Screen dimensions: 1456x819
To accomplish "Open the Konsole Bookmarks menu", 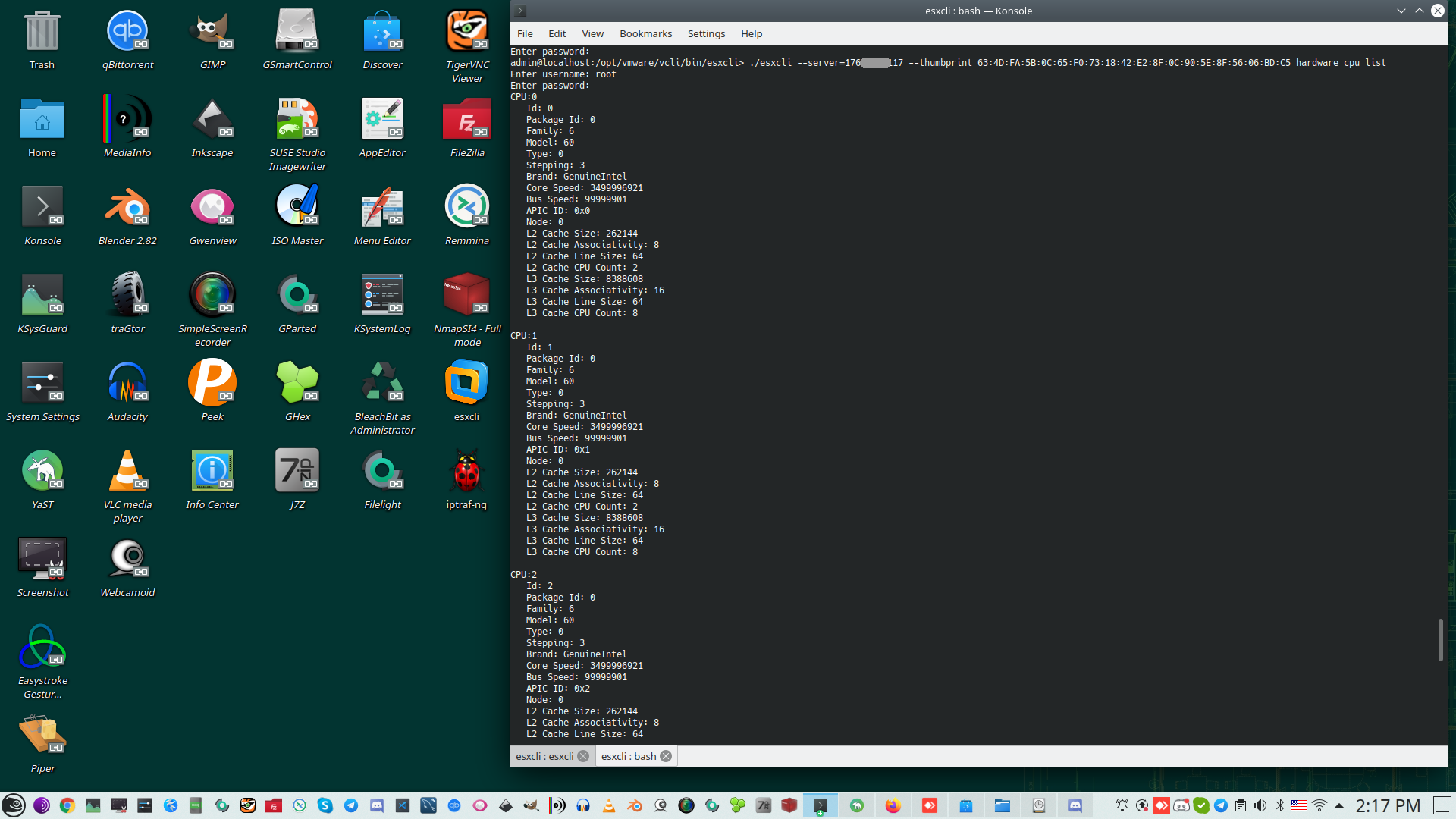I will 645,33.
